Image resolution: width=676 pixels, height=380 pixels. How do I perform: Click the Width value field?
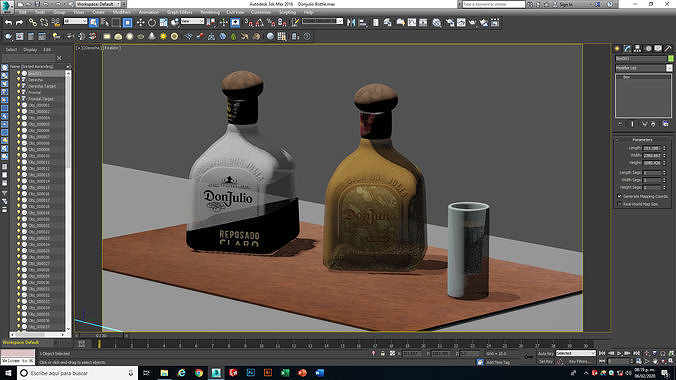coord(652,155)
